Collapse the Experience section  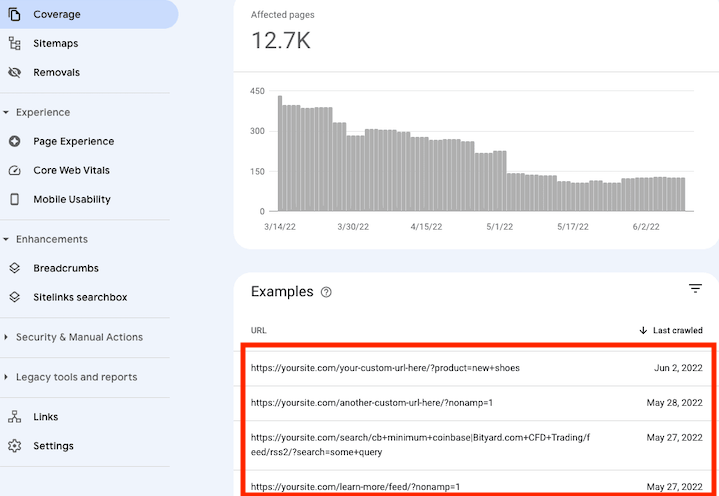click(6, 112)
